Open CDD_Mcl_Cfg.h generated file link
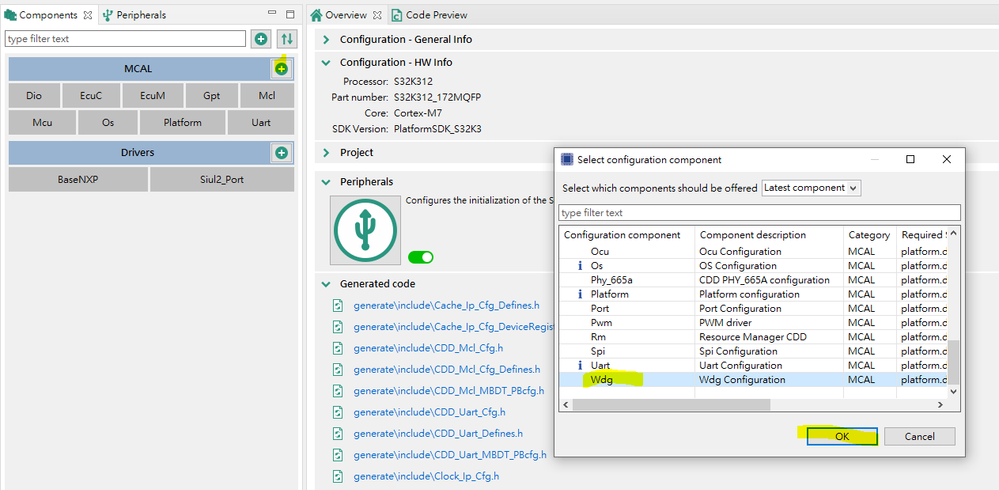Viewport: 999px width, 490px height. tap(428, 349)
